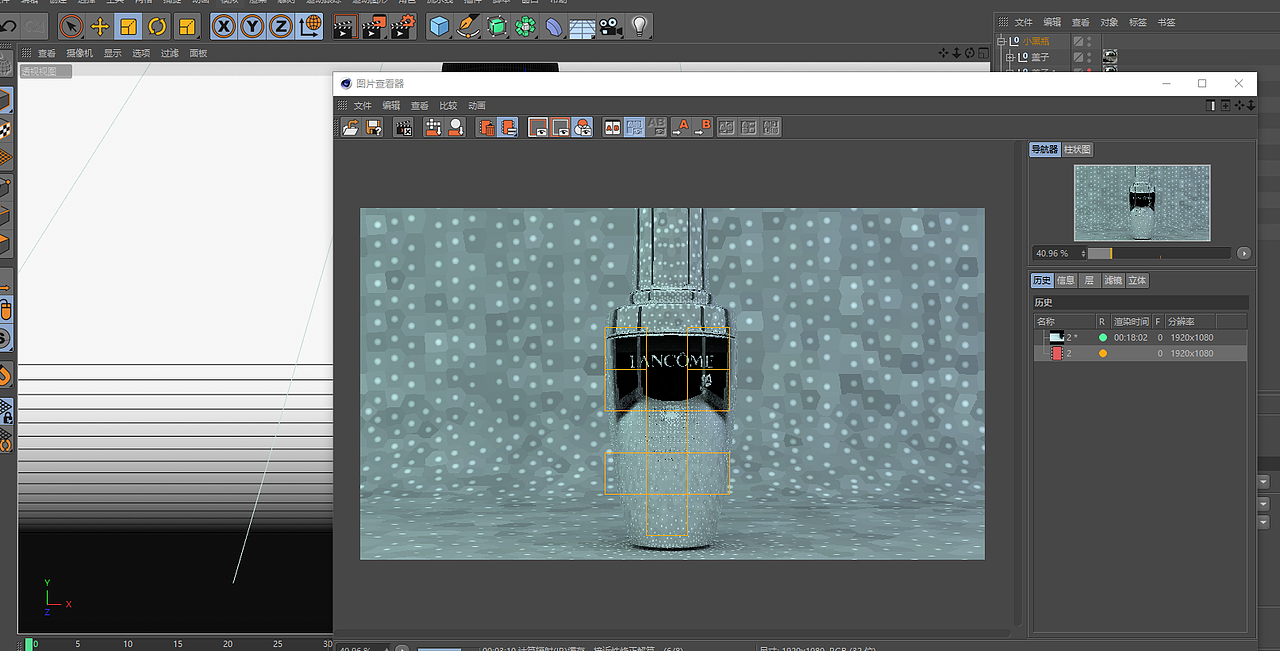1280x651 pixels.
Task: Click Stop Rendering clapperboard icon in Picture Viewer
Action: click(404, 127)
